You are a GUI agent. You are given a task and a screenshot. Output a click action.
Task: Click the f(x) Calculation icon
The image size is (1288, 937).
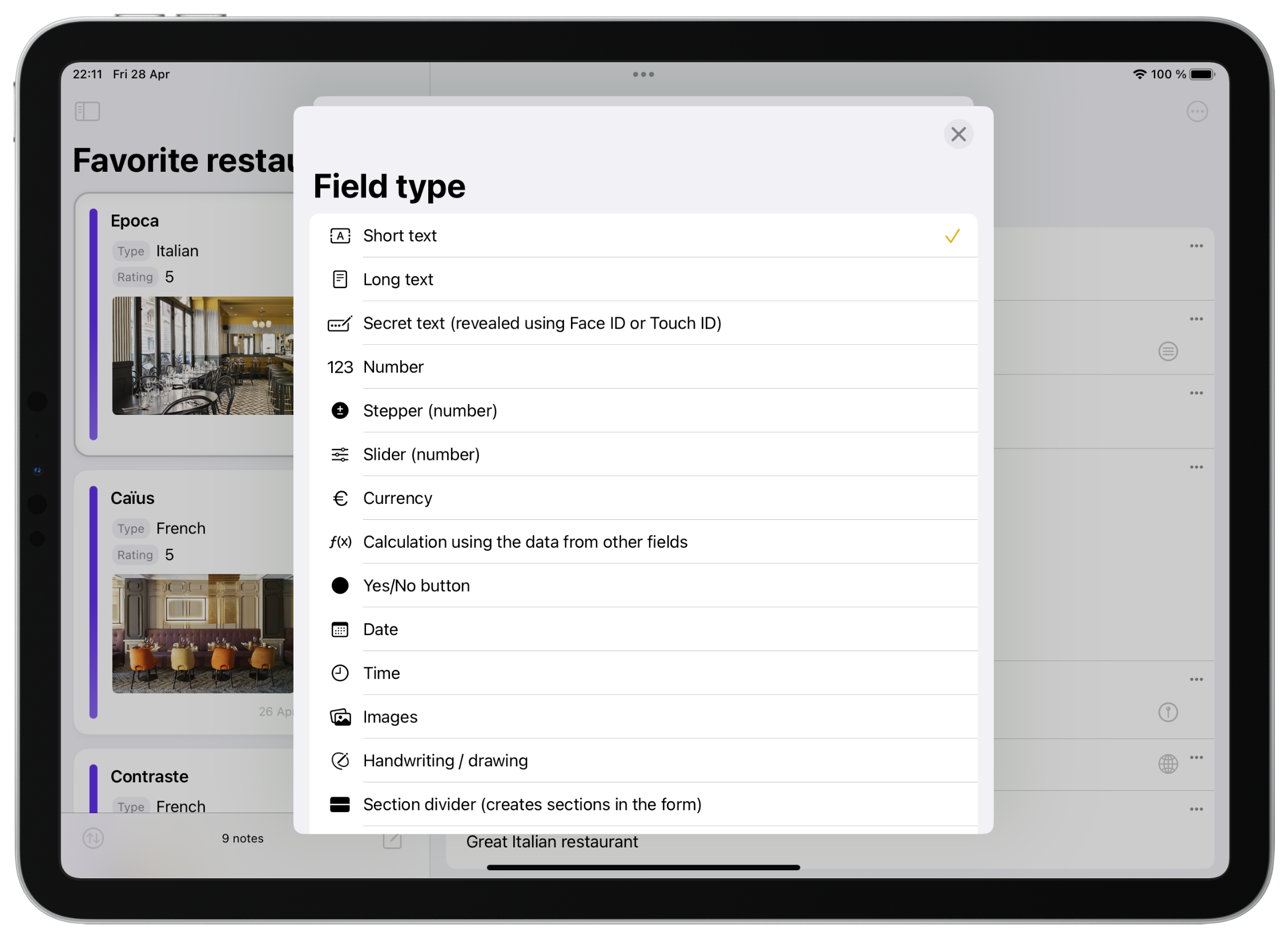340,542
